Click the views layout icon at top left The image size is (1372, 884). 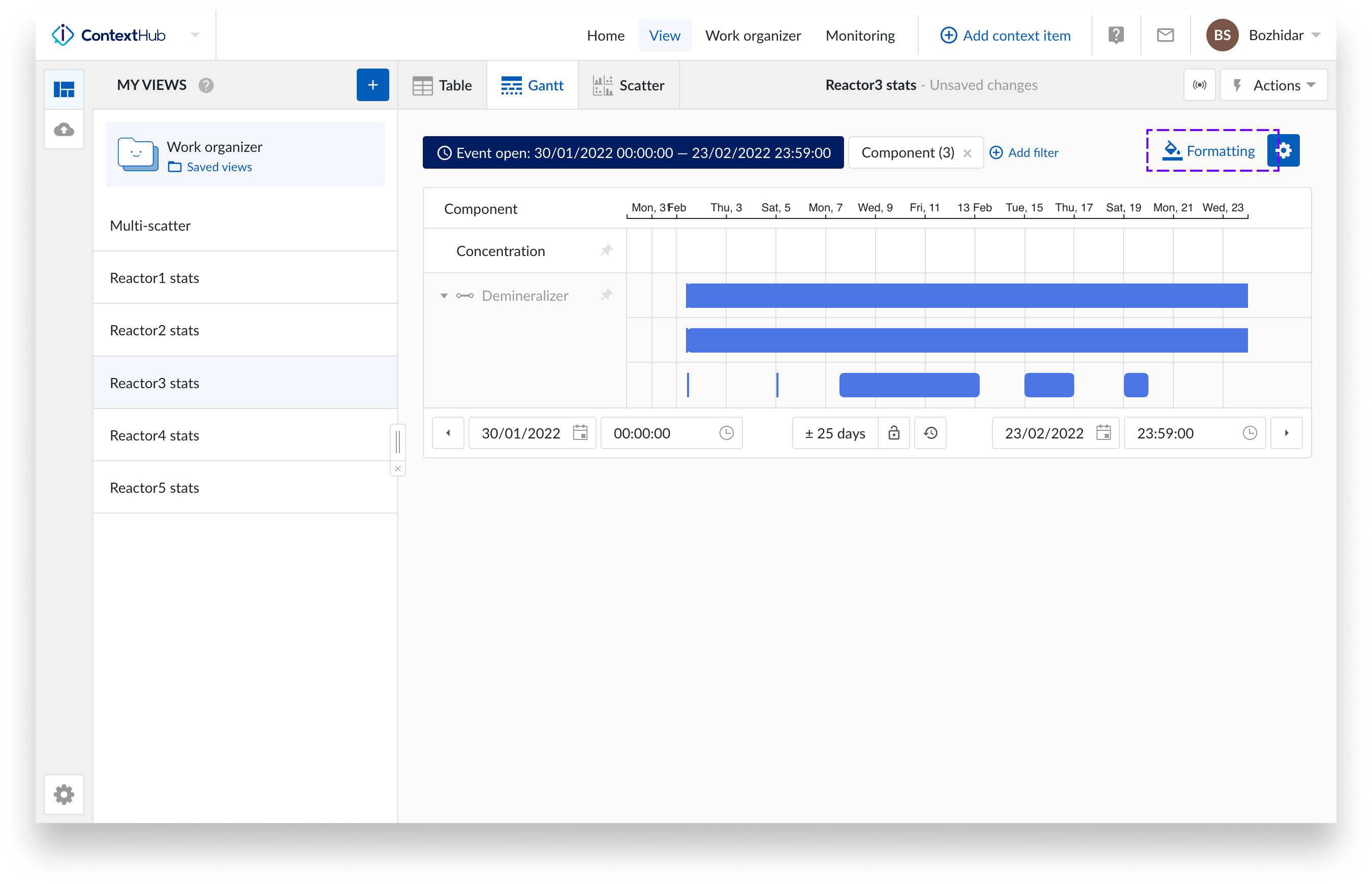coord(64,89)
